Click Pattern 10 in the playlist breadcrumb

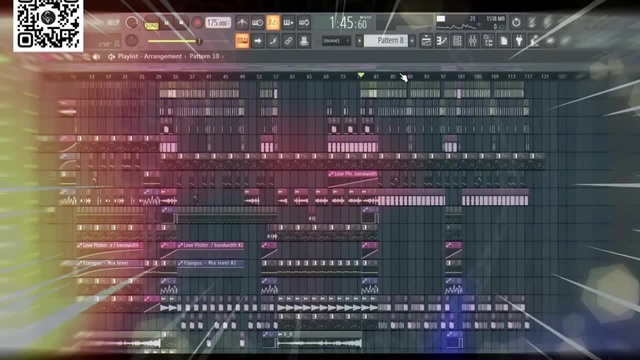(204, 56)
